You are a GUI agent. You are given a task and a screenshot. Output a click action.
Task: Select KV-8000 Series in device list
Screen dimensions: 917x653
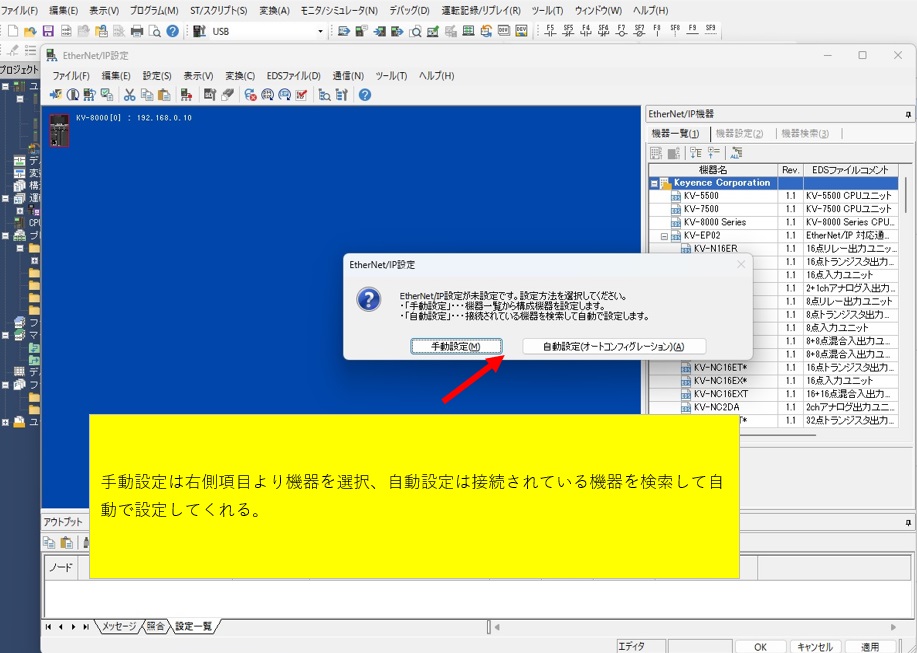pos(714,222)
